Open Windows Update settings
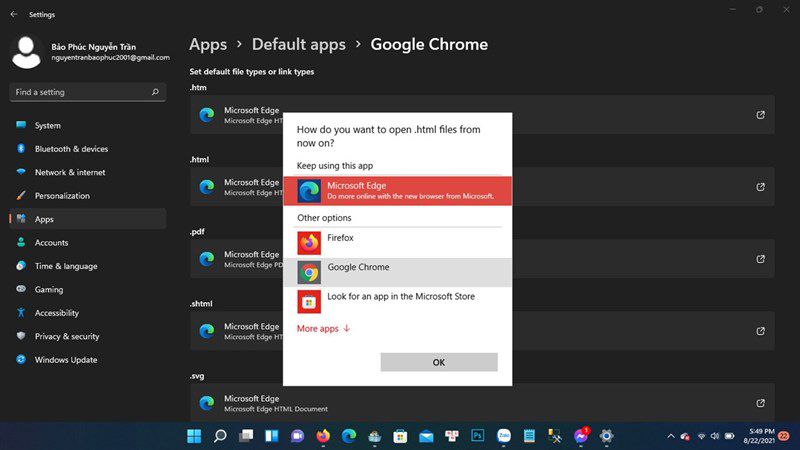800x450 pixels. [x=88, y=360]
